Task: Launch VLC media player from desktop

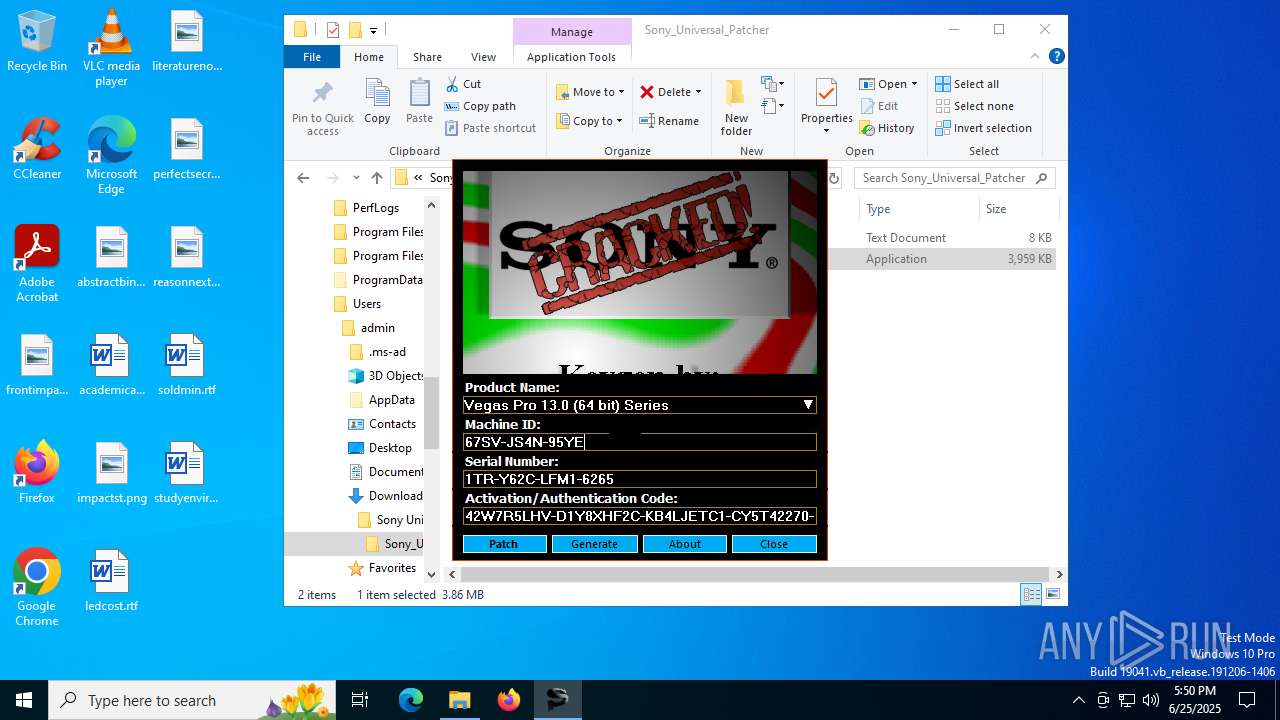Action: click(111, 47)
